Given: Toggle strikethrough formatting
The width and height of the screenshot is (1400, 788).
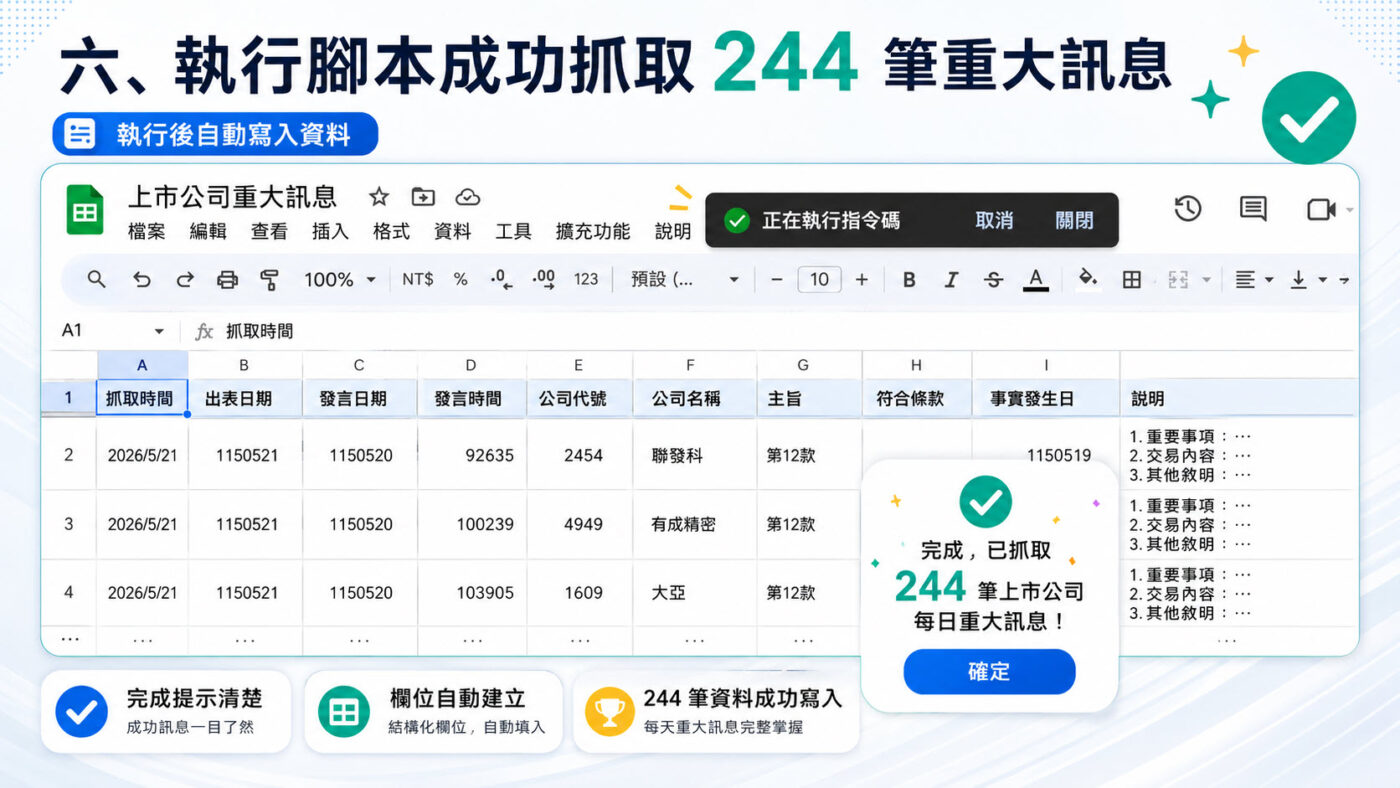Looking at the screenshot, I should point(993,280).
